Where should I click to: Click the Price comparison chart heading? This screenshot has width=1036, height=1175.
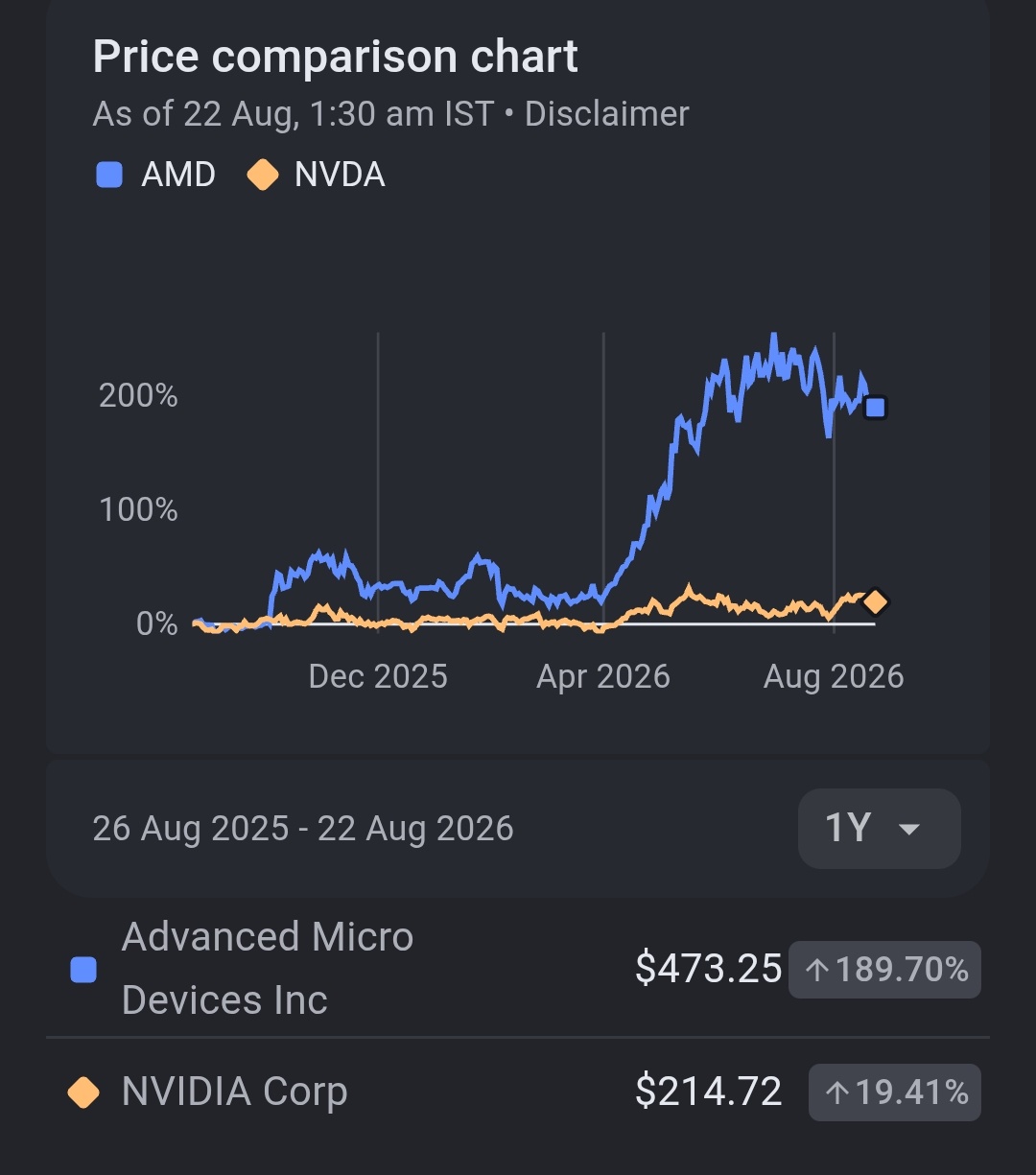tap(336, 58)
